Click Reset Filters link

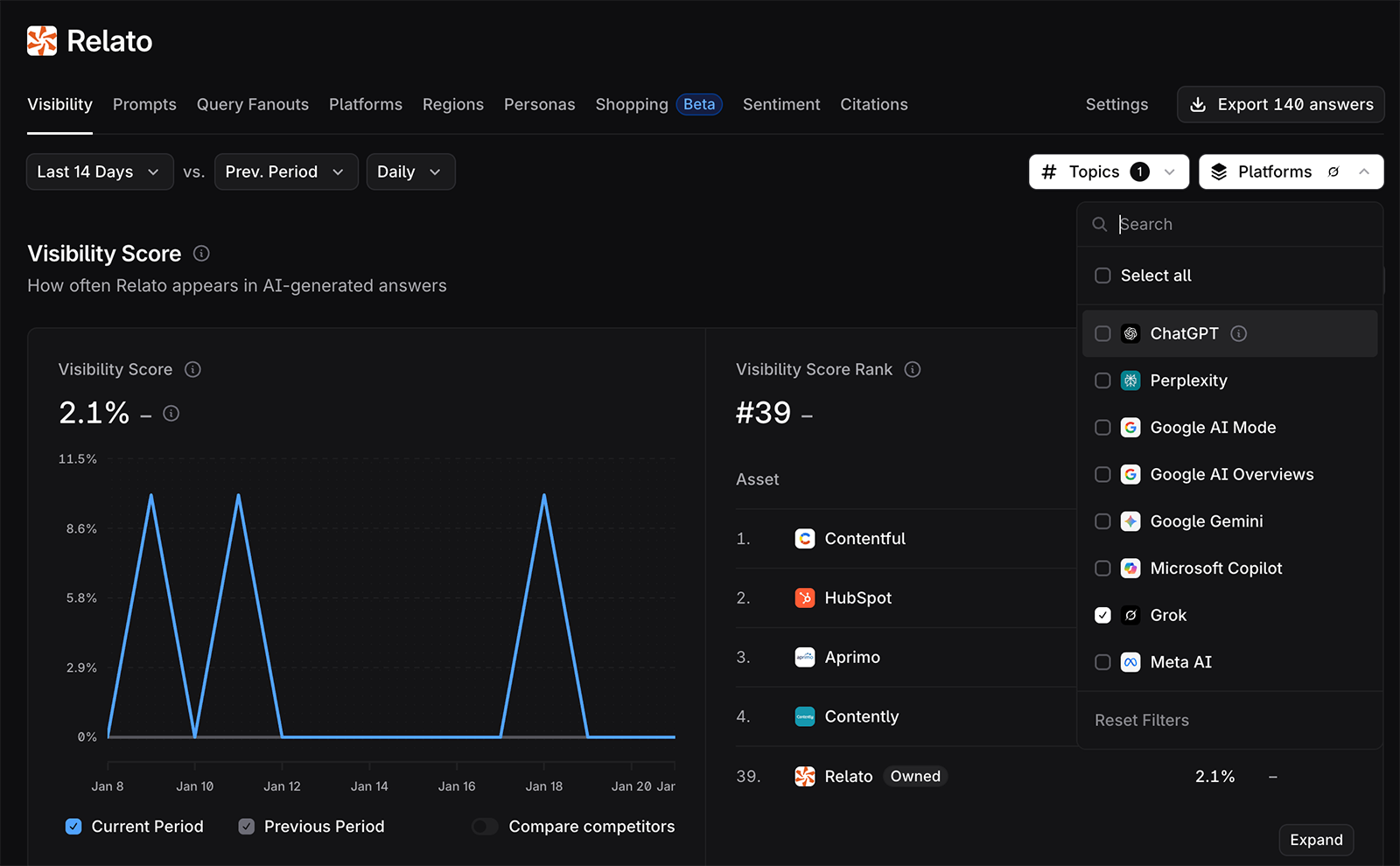[1141, 720]
